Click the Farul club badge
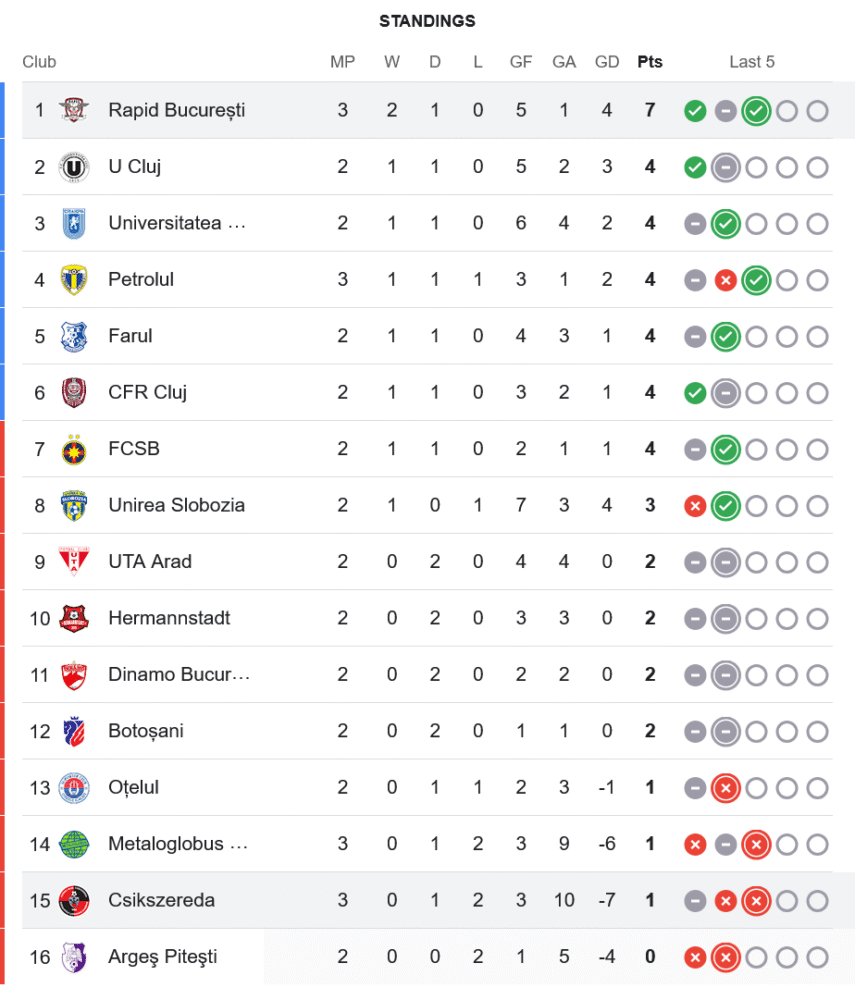The height and width of the screenshot is (1000, 855). pos(74,336)
